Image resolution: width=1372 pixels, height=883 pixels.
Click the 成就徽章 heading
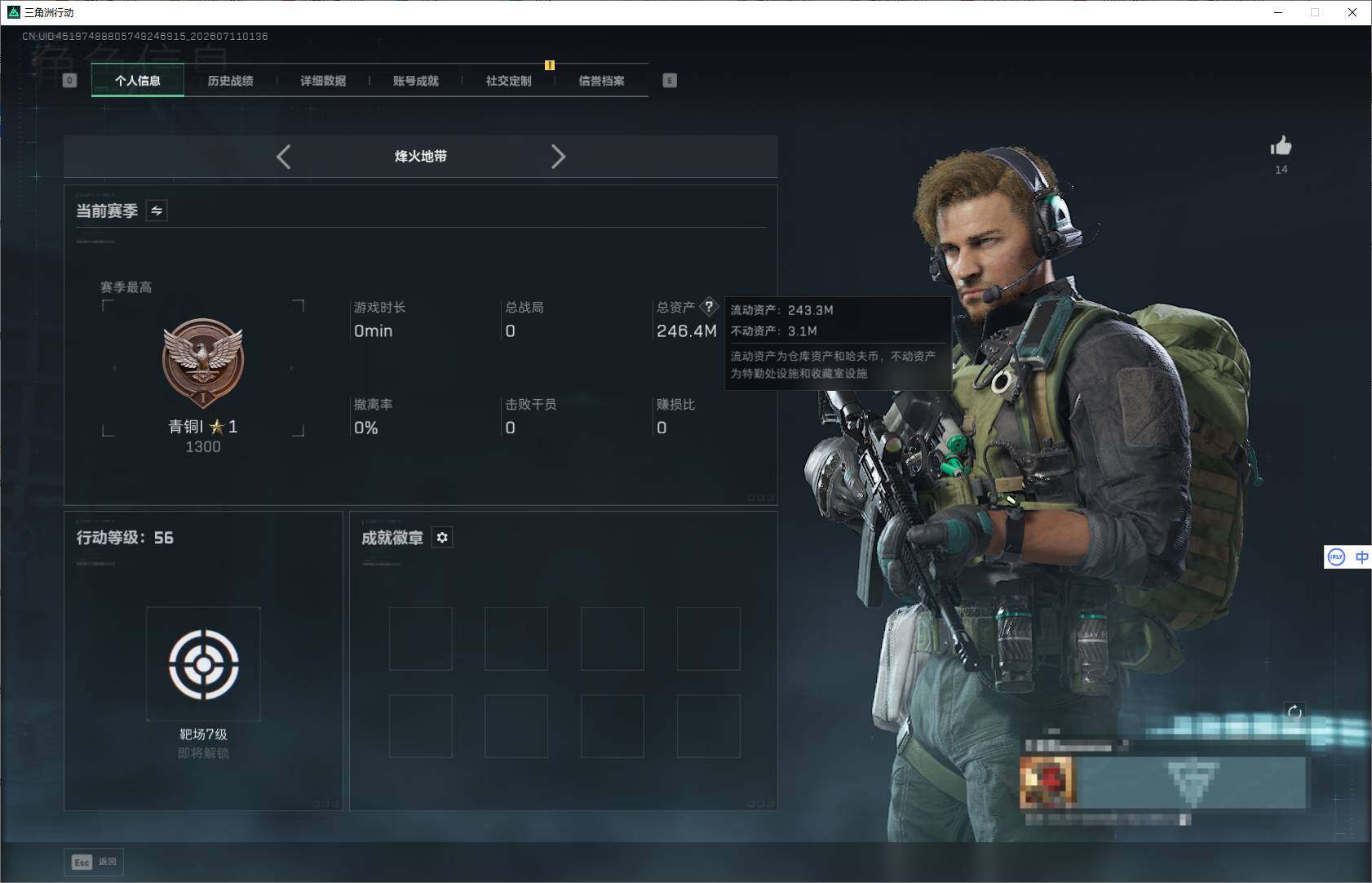click(x=392, y=538)
